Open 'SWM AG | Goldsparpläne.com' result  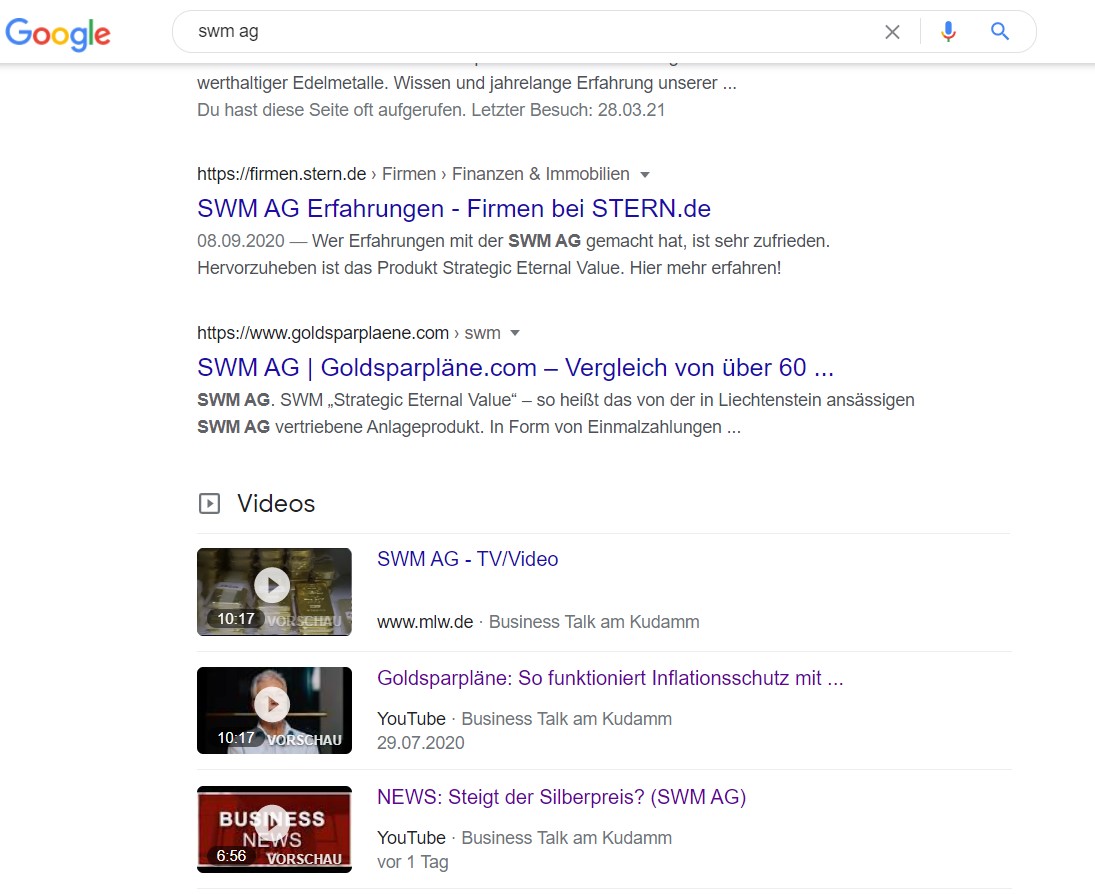click(515, 367)
